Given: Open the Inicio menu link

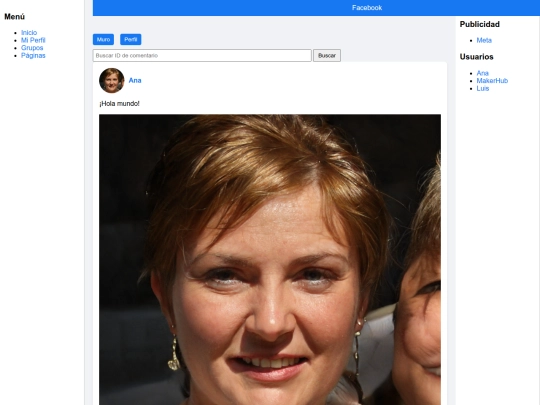Looking at the screenshot, I should tap(29, 33).
